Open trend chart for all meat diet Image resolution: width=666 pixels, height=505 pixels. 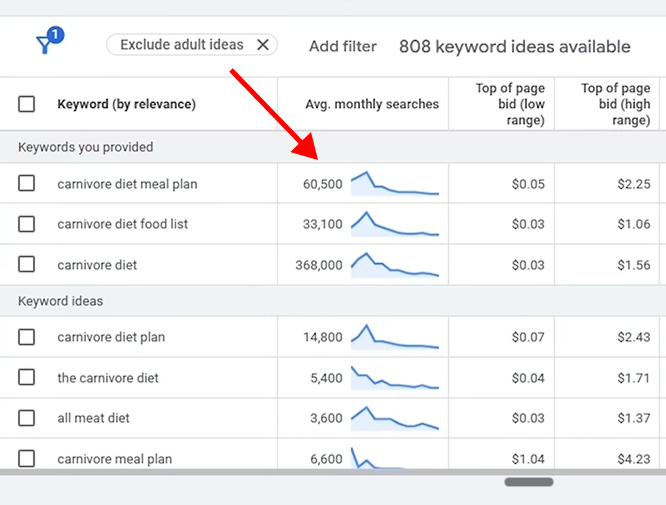[395, 418]
